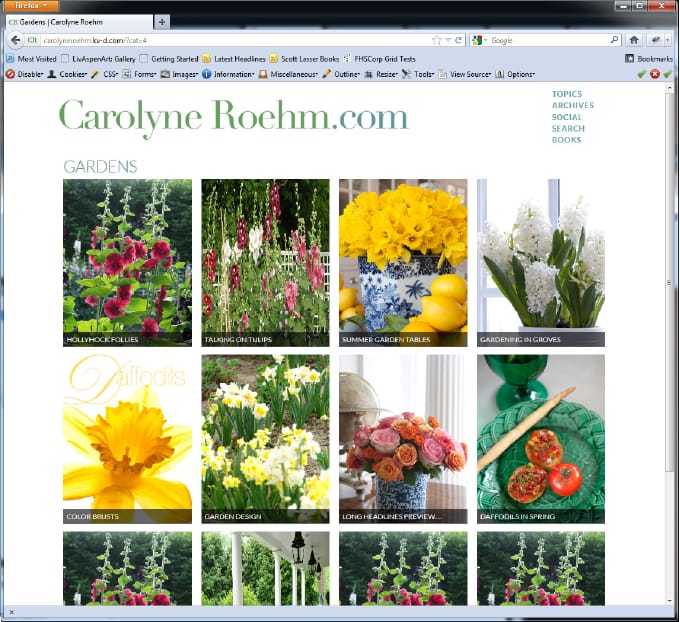Open the TOPICS site navigation link

click(x=567, y=94)
